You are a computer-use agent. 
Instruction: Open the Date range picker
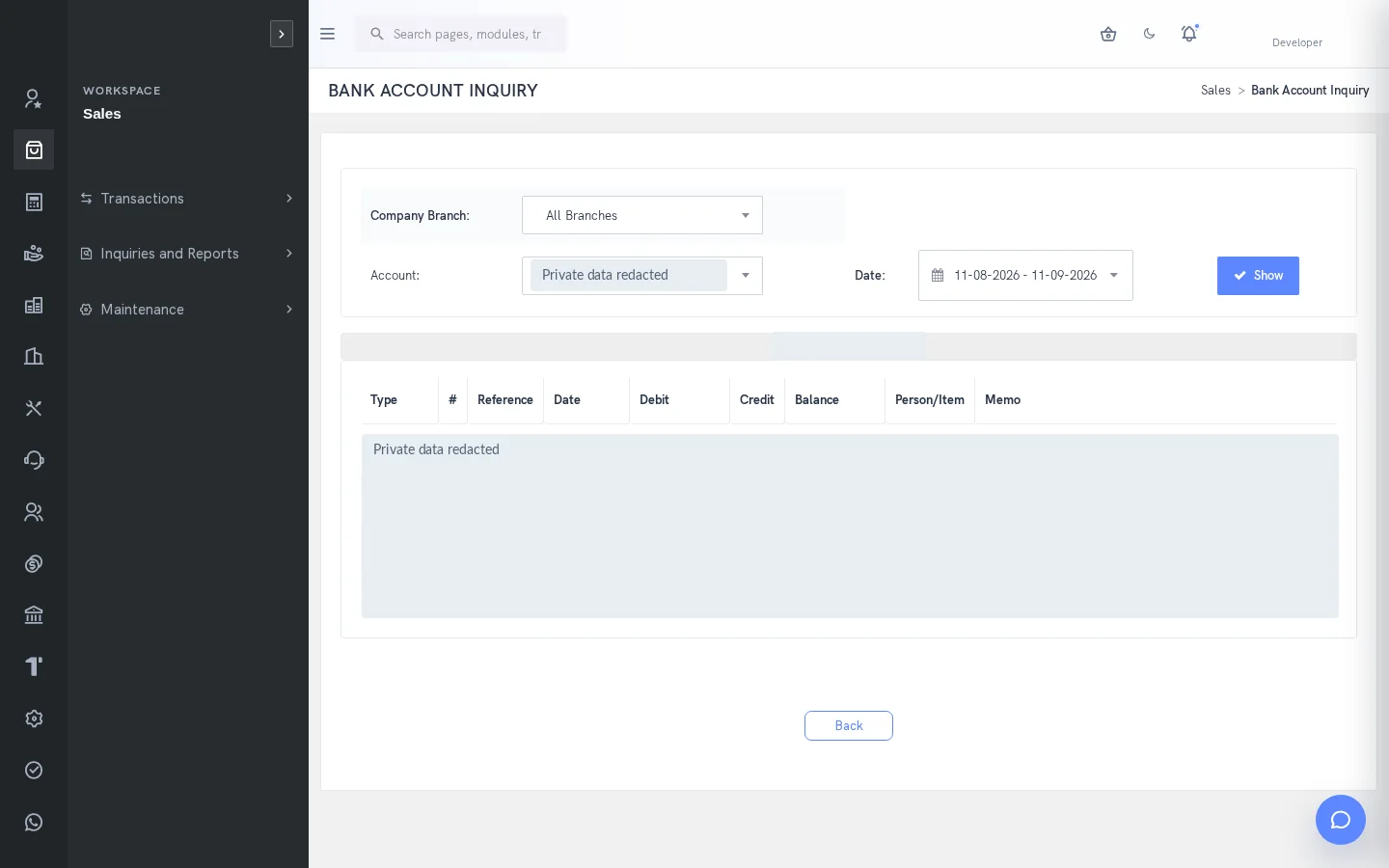click(1025, 276)
